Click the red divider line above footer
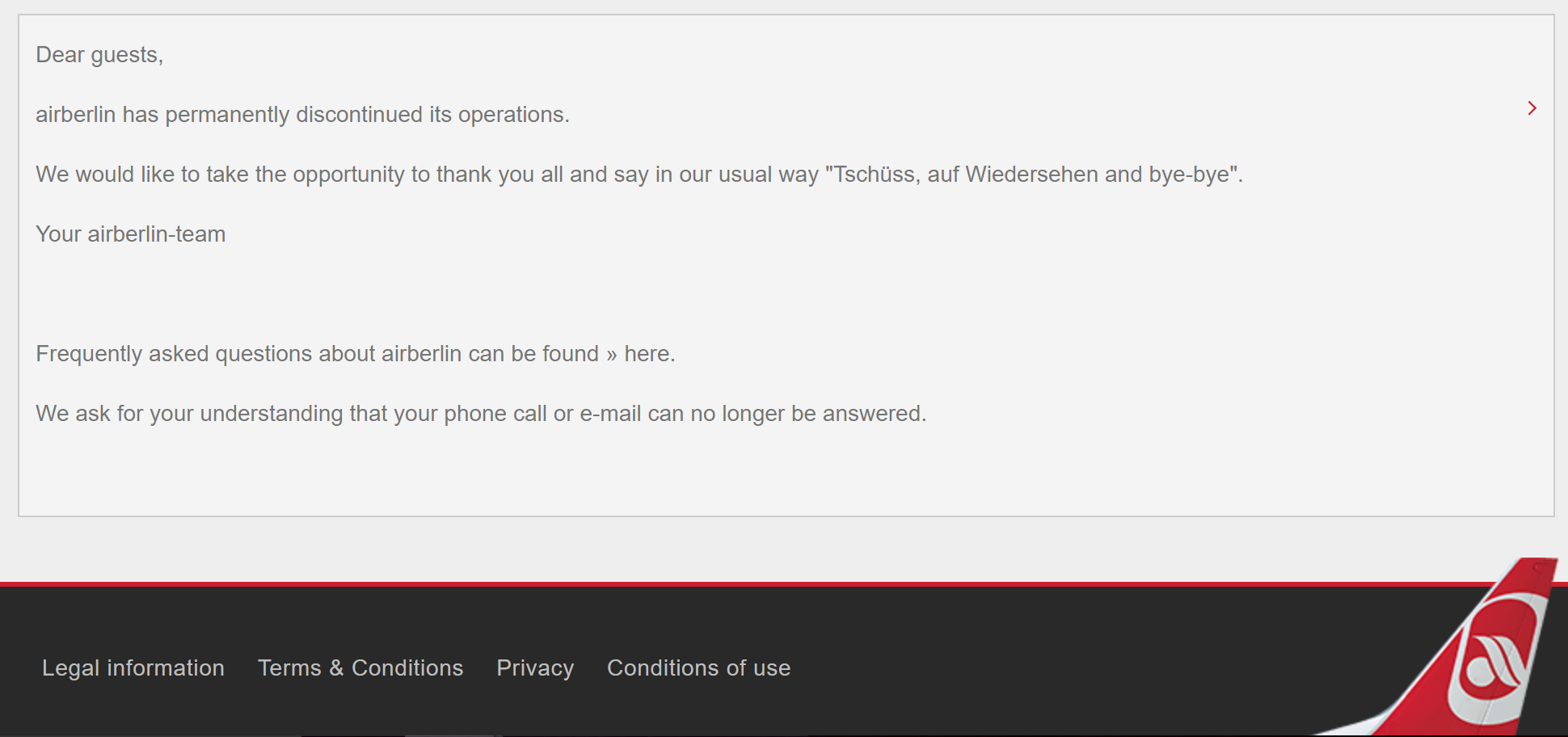Image resolution: width=1568 pixels, height=737 pixels. click(x=727, y=583)
